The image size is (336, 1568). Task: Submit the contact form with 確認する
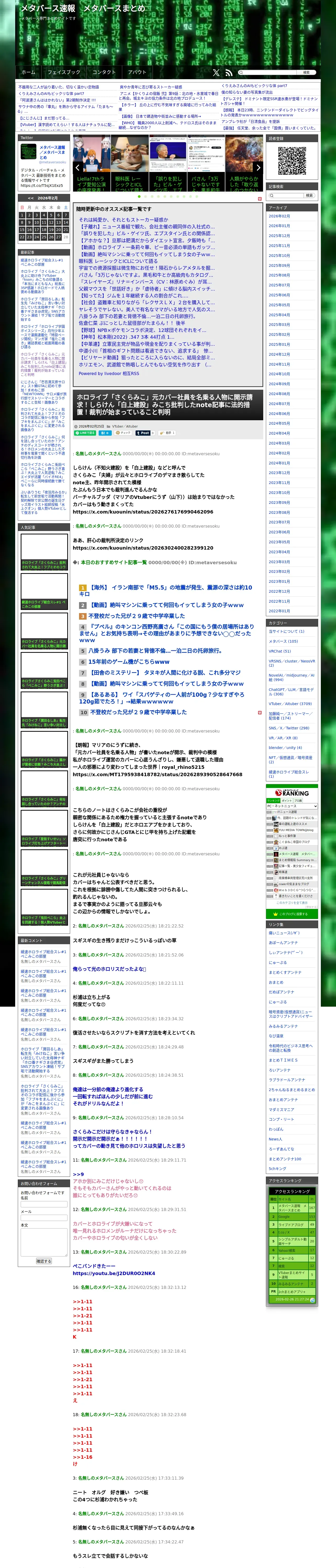point(44,1261)
